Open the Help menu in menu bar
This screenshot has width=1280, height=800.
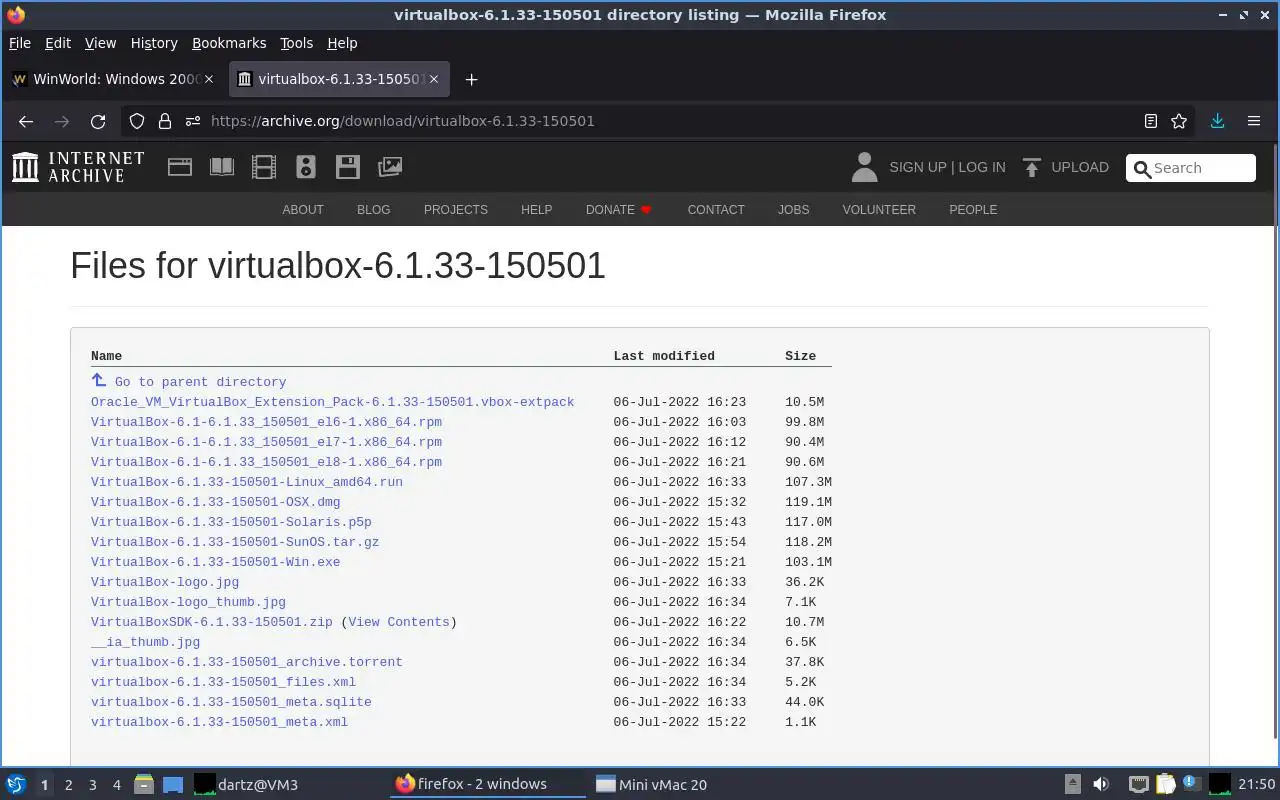[342, 43]
